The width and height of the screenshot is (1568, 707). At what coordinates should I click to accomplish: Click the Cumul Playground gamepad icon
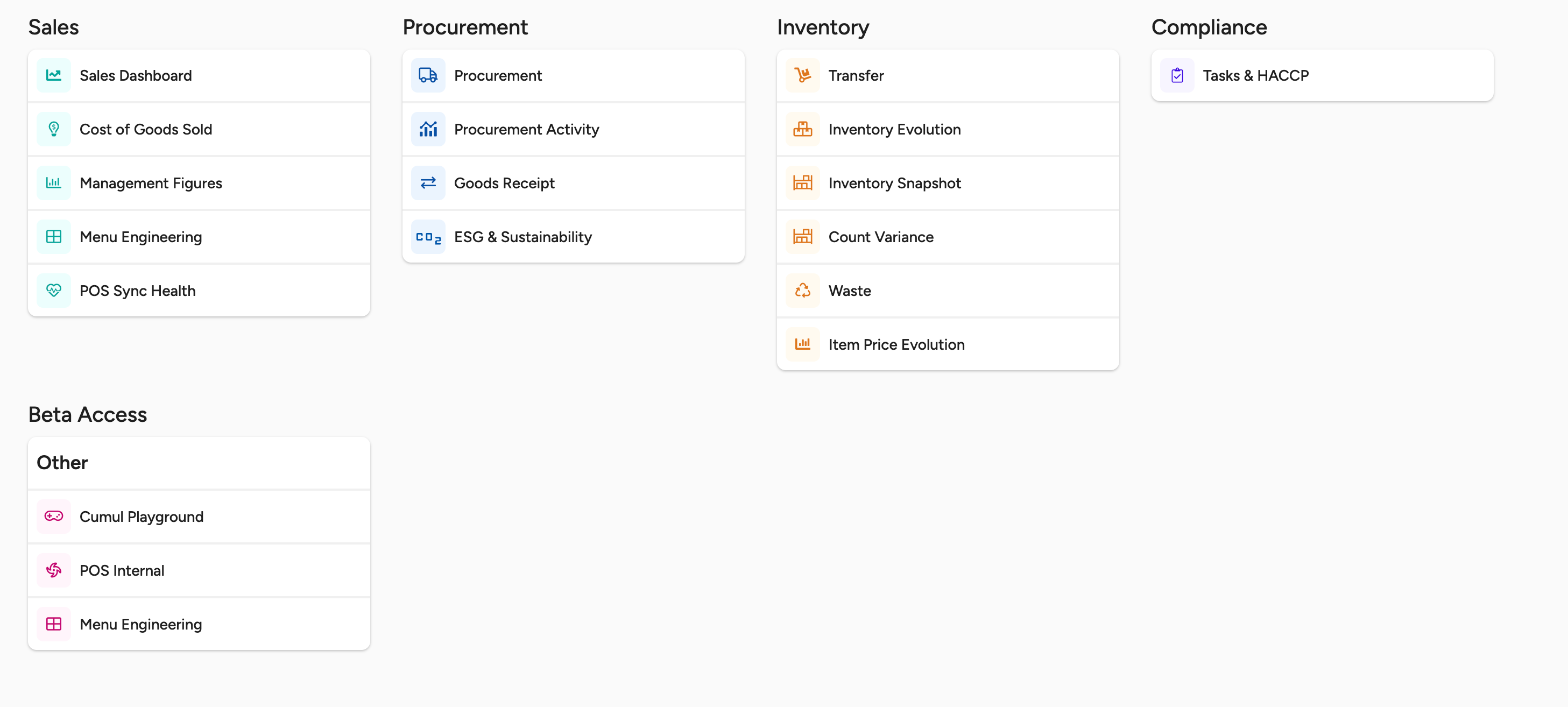pyautogui.click(x=54, y=517)
